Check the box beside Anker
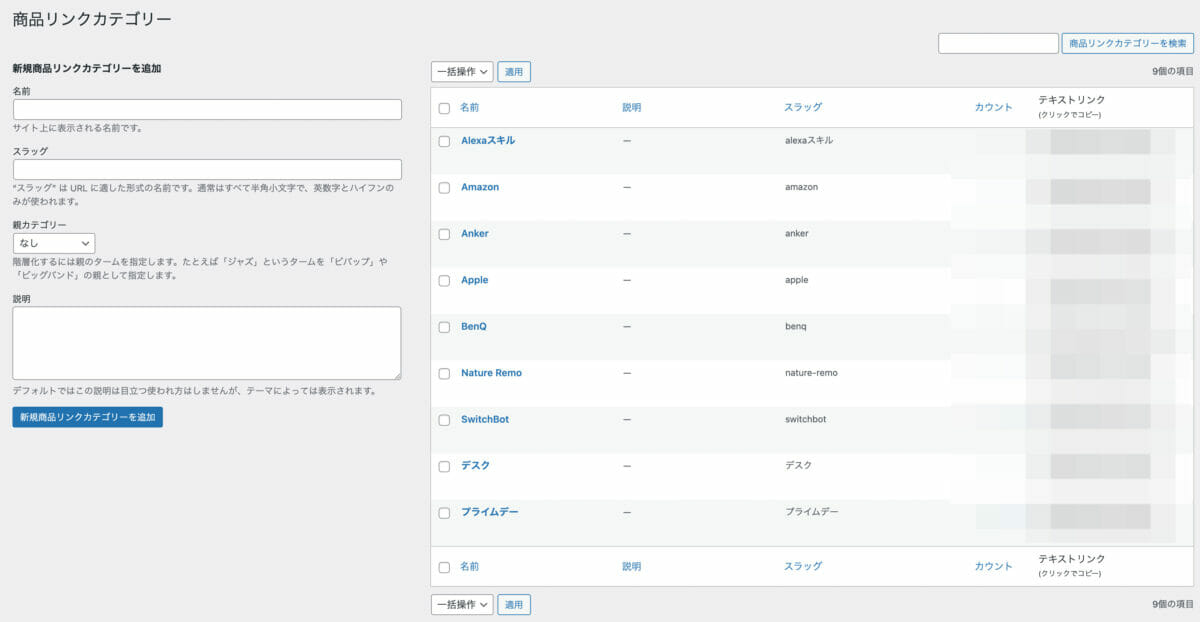The image size is (1200, 622). tap(444, 234)
